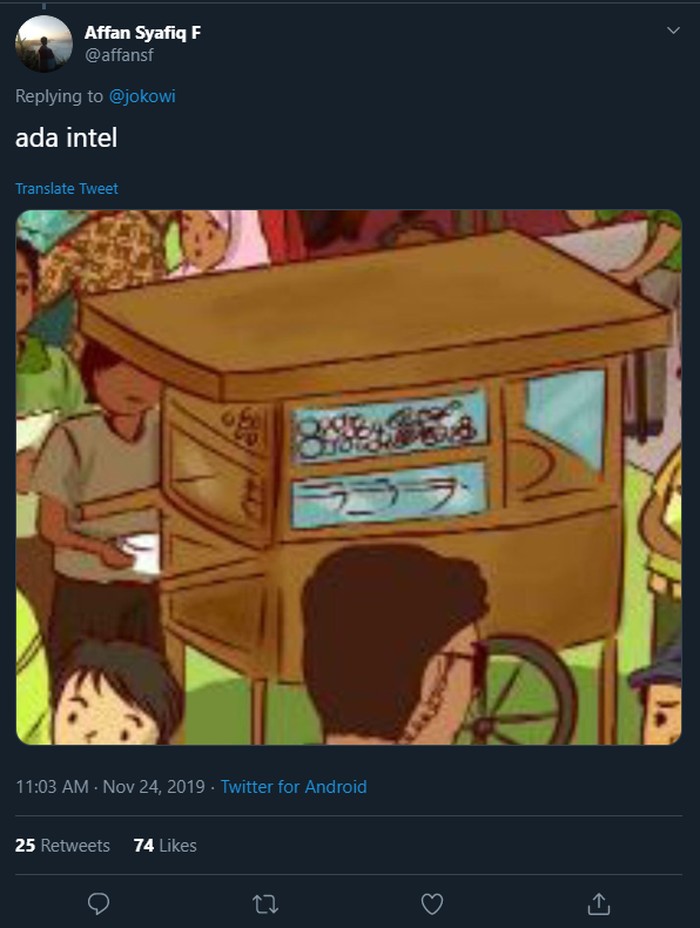The image size is (700, 928).
Task: Click the Twitter for Android source link
Action: (x=293, y=787)
